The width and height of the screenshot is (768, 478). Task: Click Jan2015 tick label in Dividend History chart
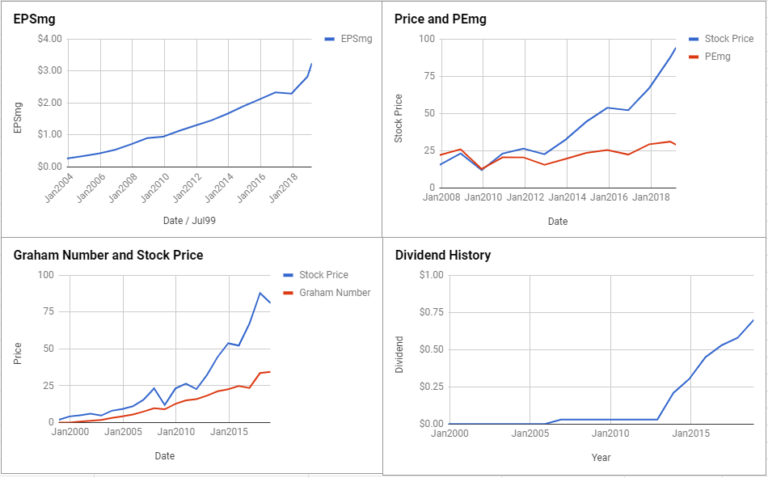[x=689, y=433]
